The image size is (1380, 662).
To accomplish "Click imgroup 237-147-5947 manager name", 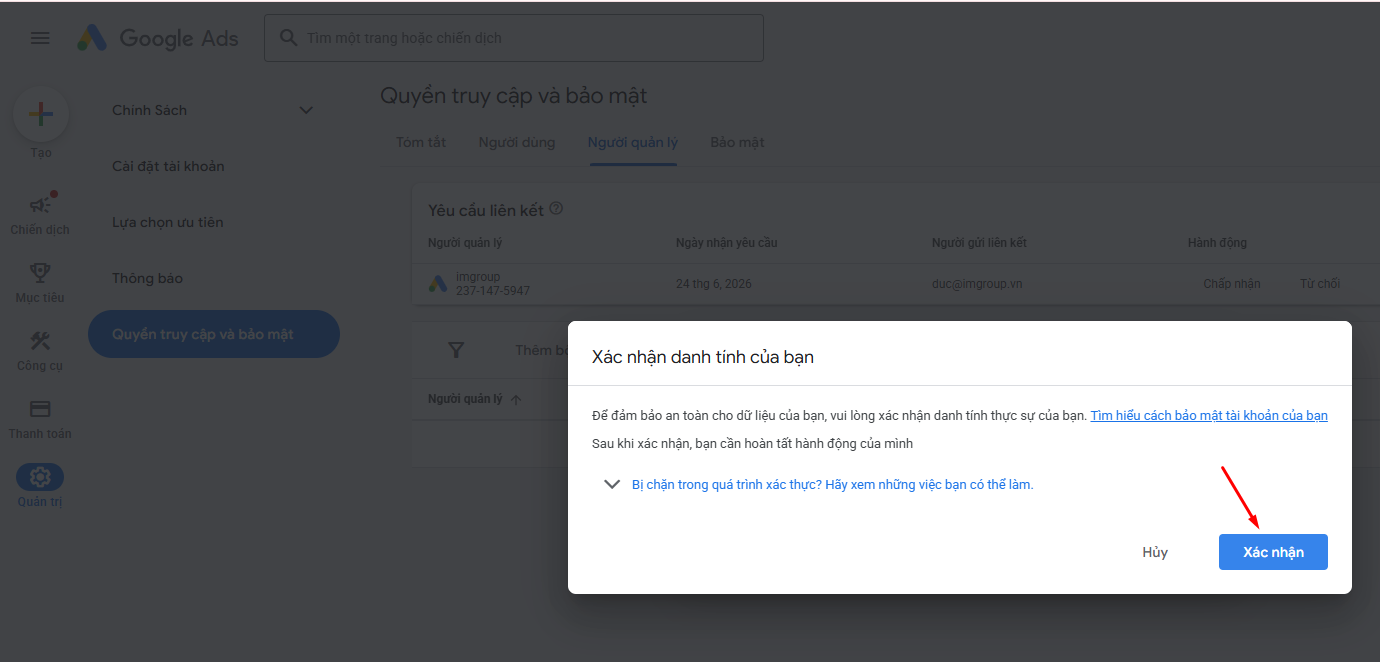I will 493,284.
